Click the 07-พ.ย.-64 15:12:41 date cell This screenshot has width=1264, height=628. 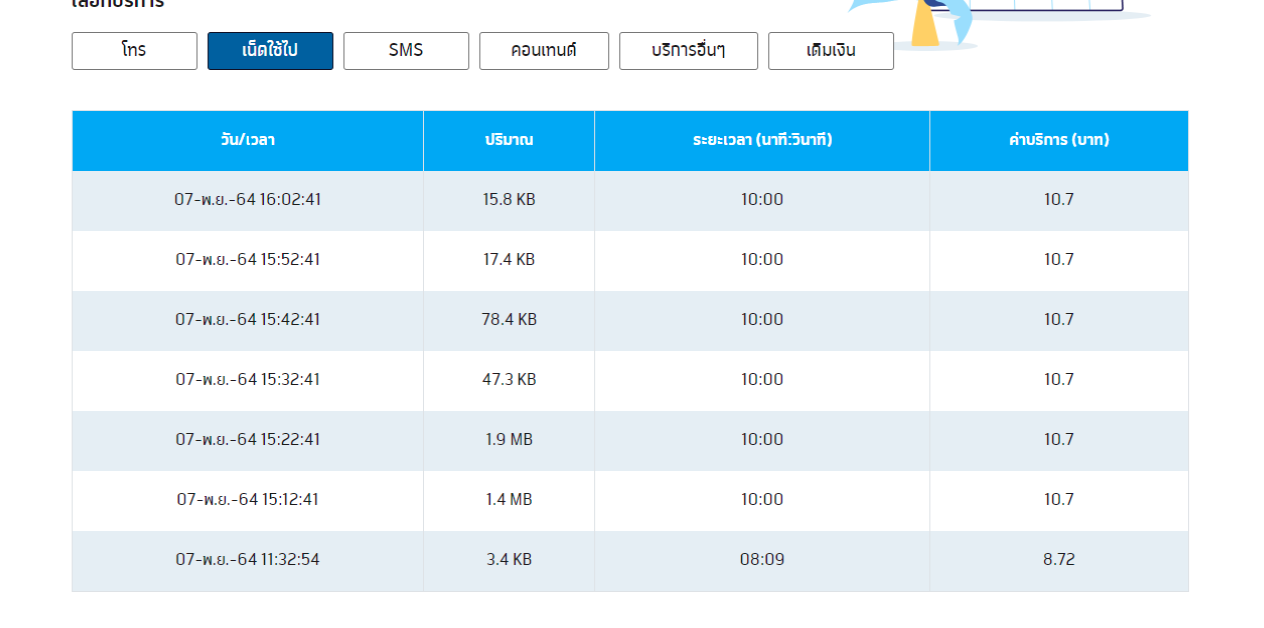248,500
